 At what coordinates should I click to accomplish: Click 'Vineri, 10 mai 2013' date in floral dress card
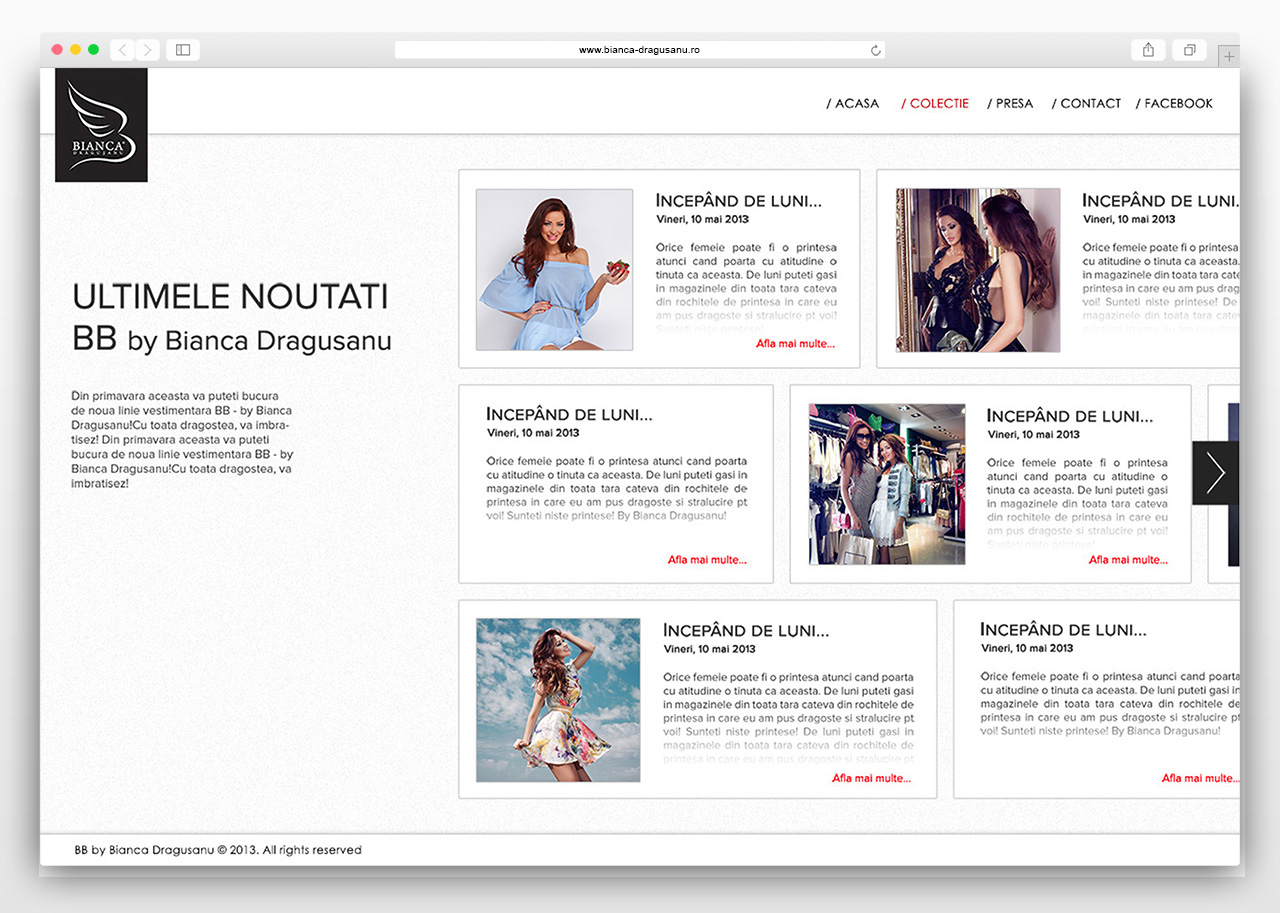[709, 649]
